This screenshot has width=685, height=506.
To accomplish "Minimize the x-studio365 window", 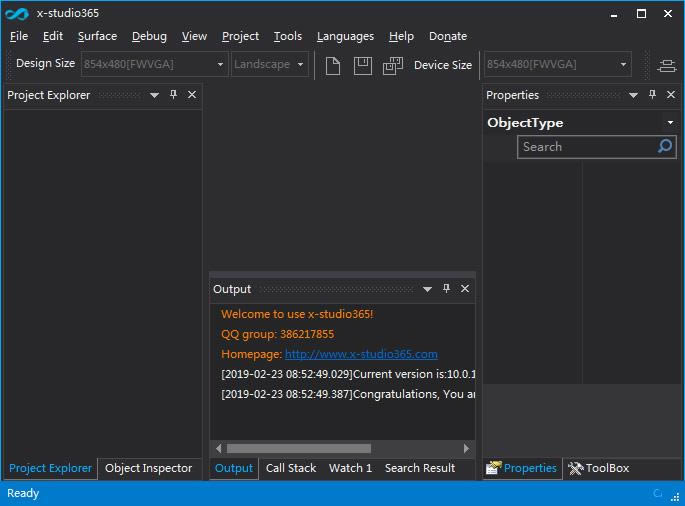I will (x=614, y=14).
